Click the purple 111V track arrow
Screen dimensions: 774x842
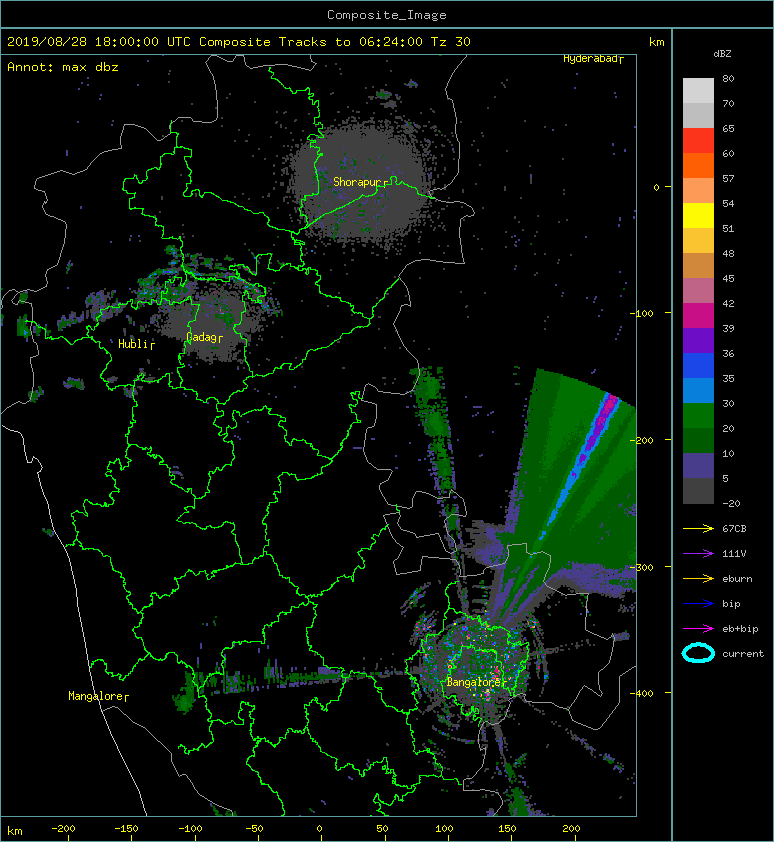coord(698,554)
